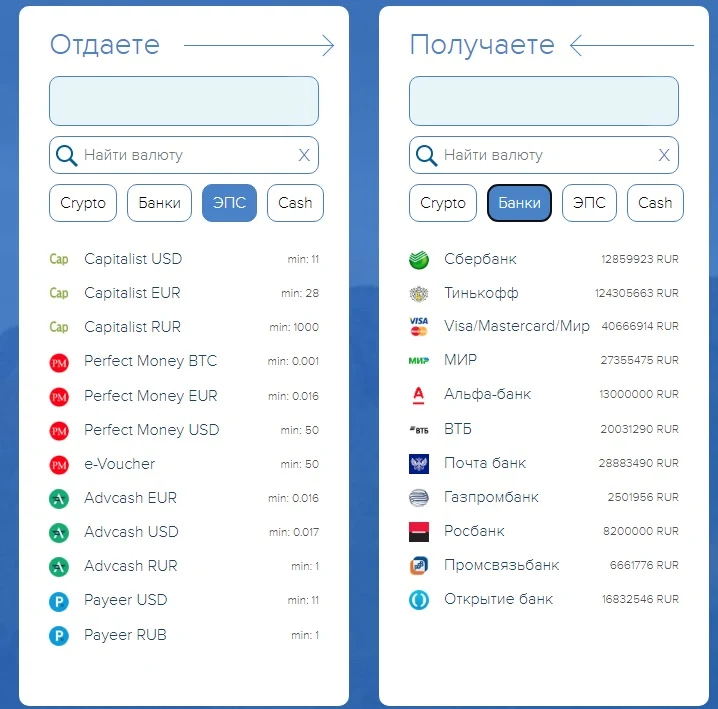Select Cash filter under Получаете
Viewport: 718px width, 709px height.
pyautogui.click(x=655, y=203)
